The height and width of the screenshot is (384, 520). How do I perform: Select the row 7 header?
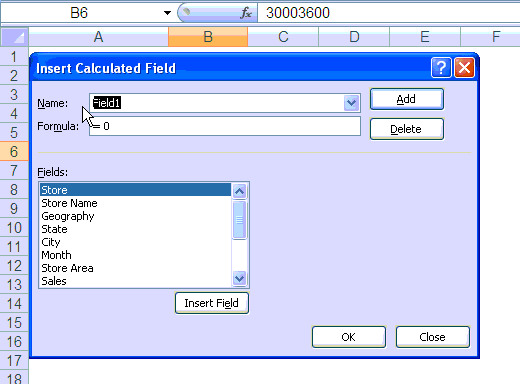(14, 171)
